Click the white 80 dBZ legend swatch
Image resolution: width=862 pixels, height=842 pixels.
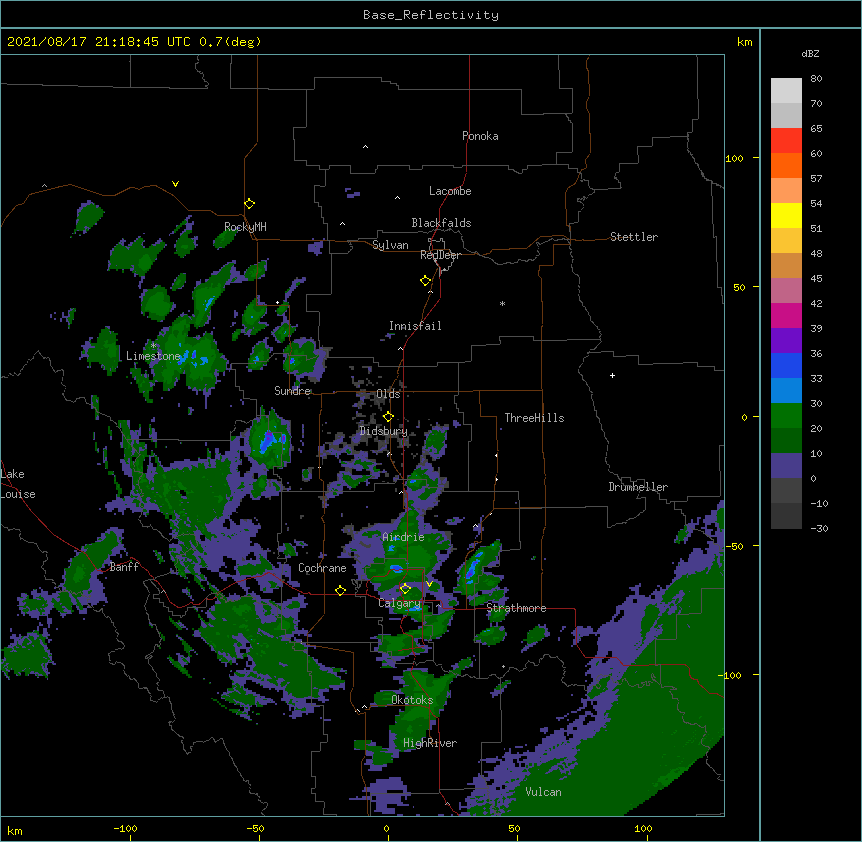786,91
